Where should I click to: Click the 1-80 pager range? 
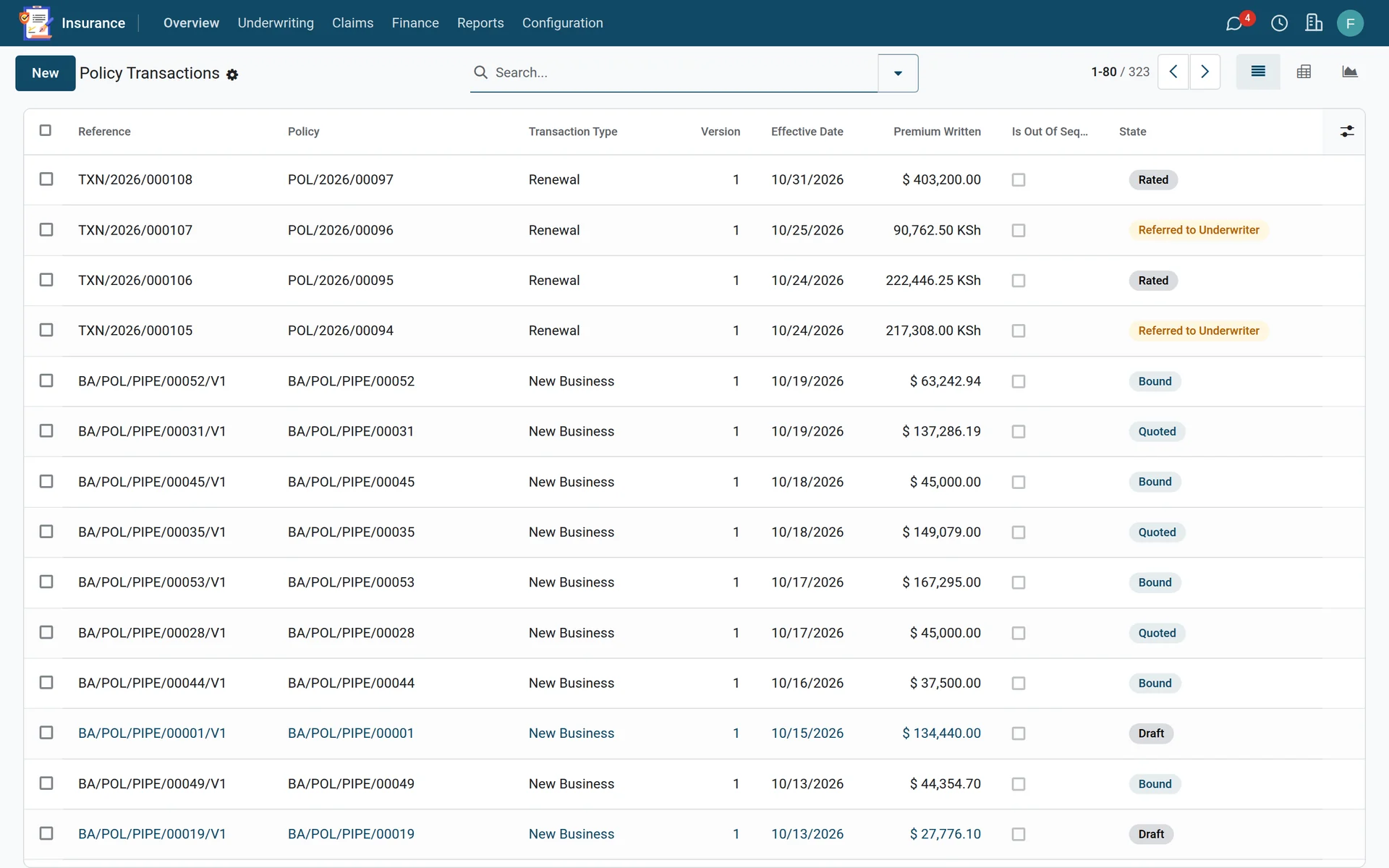pos(1104,72)
